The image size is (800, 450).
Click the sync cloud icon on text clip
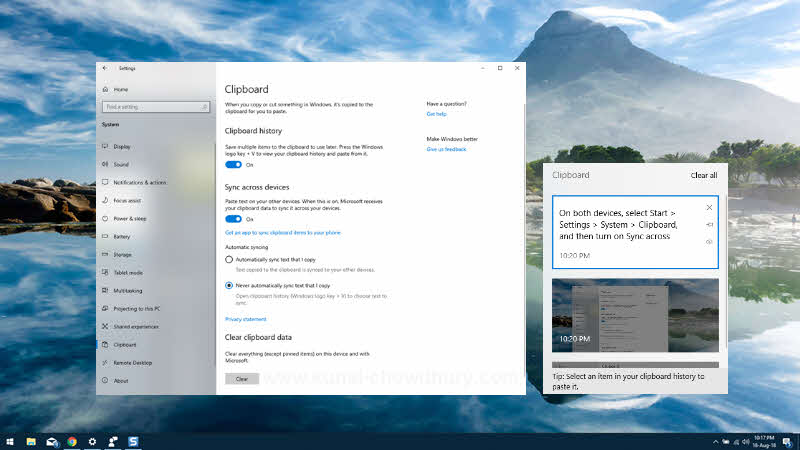pyautogui.click(x=709, y=242)
